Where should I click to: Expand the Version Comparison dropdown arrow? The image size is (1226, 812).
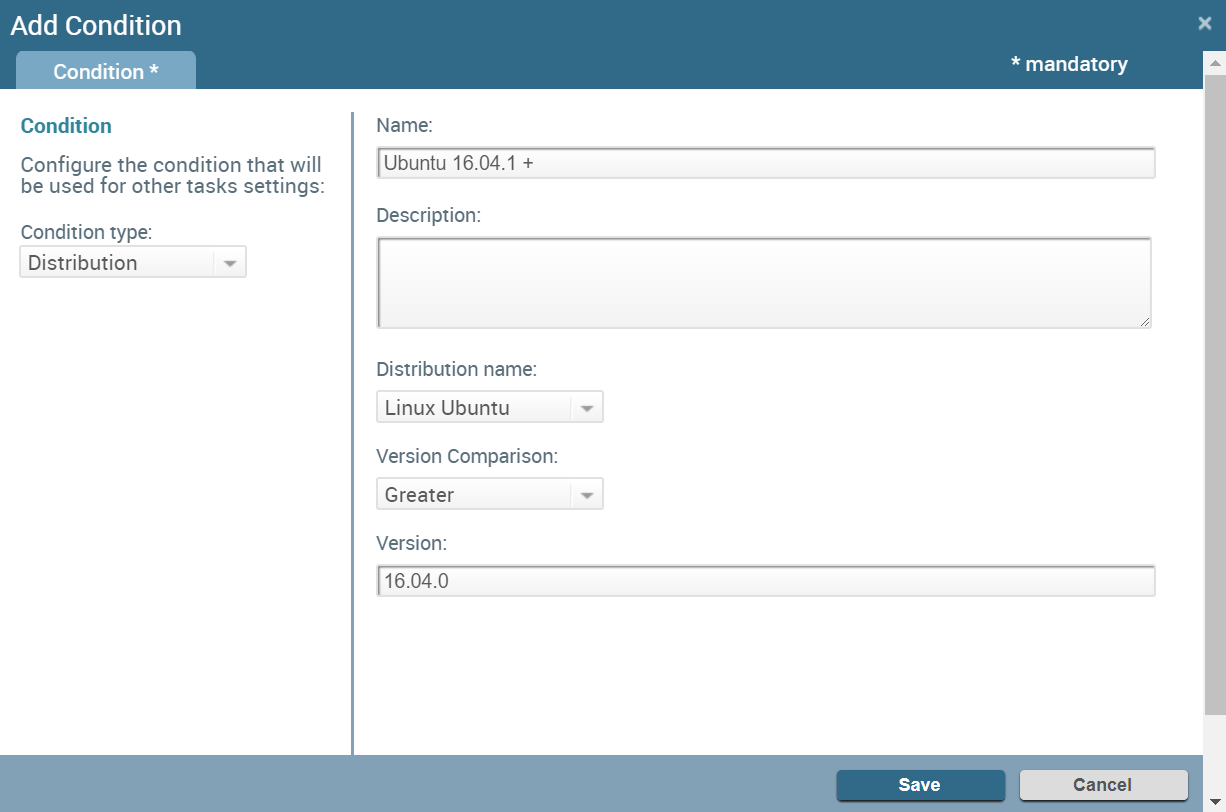(x=587, y=495)
